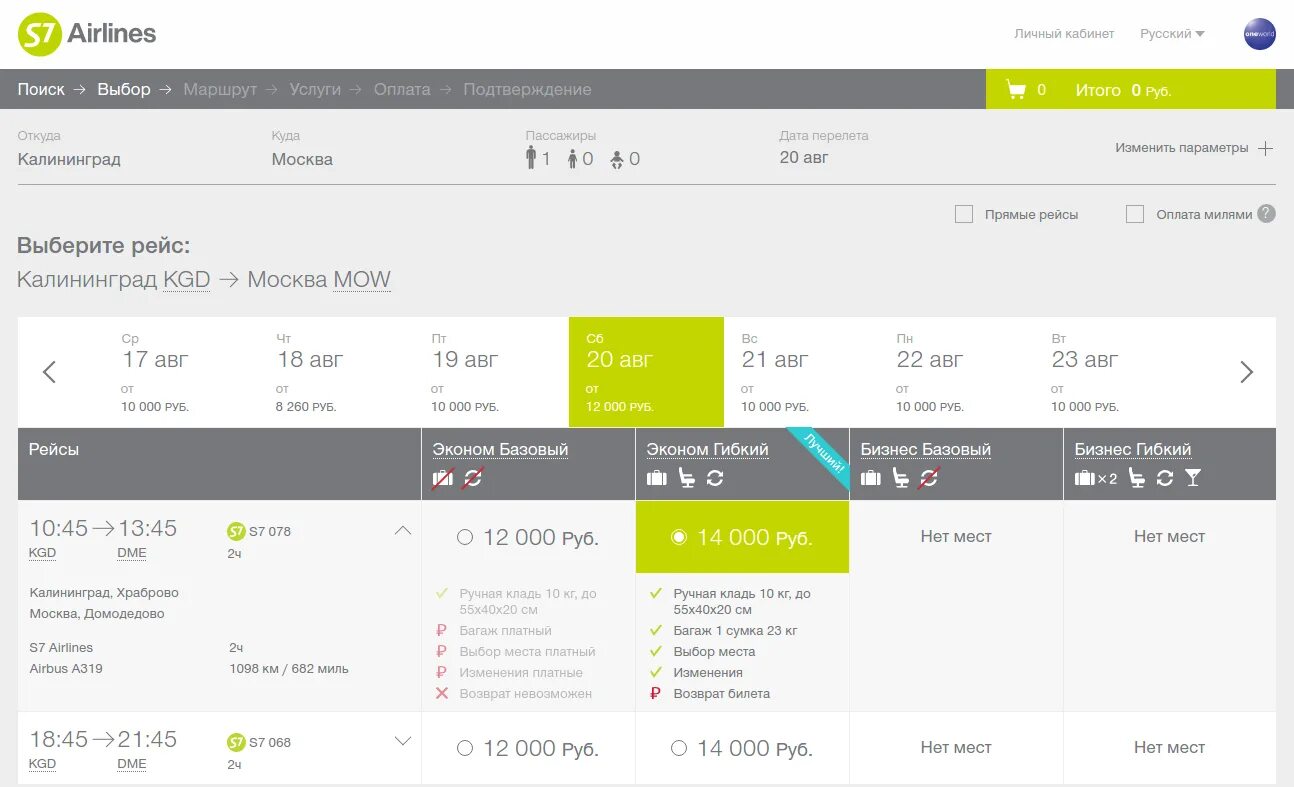Click baggage icon under Бизнес Базовый

tap(871, 478)
